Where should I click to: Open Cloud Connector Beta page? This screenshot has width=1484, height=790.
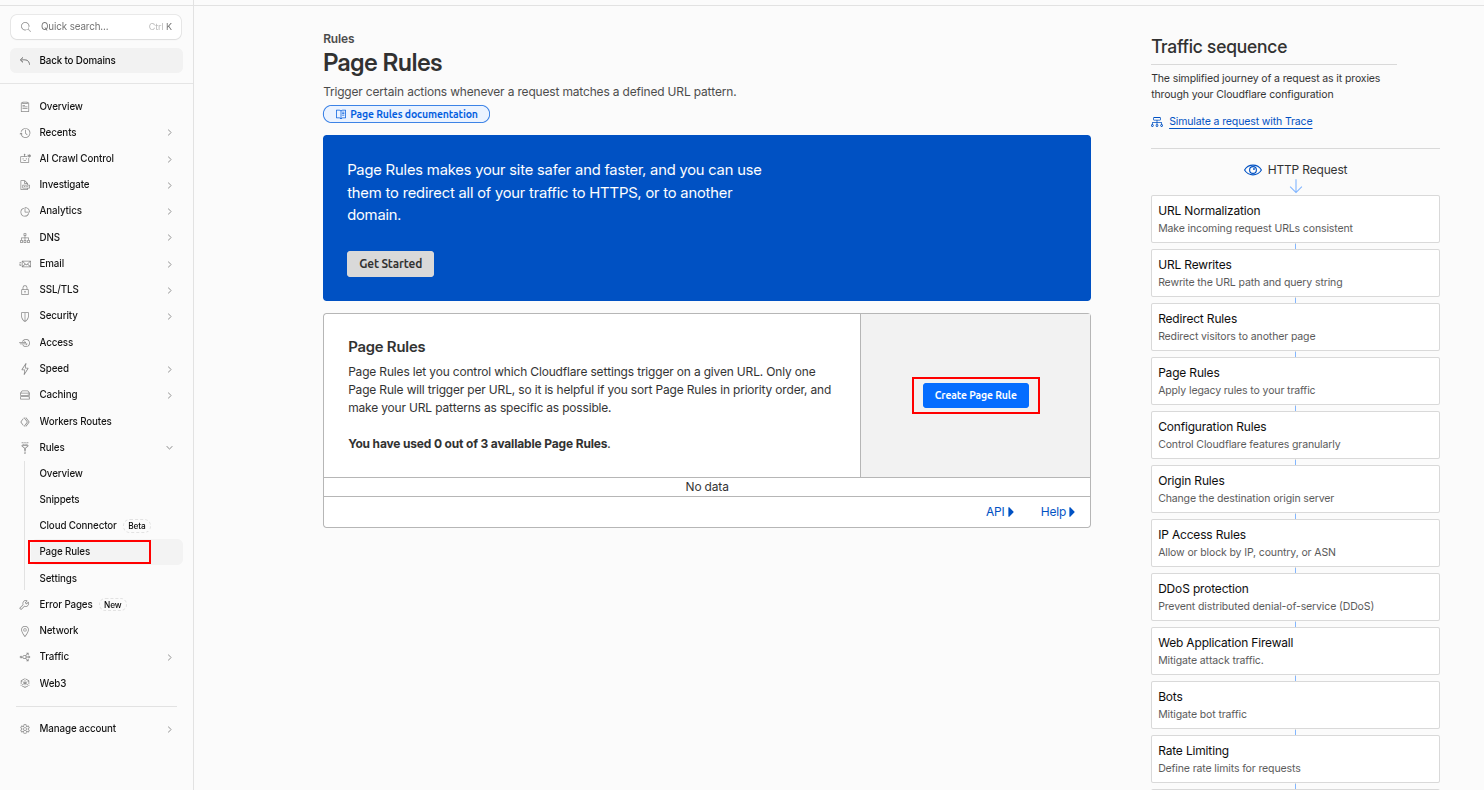[x=93, y=525]
